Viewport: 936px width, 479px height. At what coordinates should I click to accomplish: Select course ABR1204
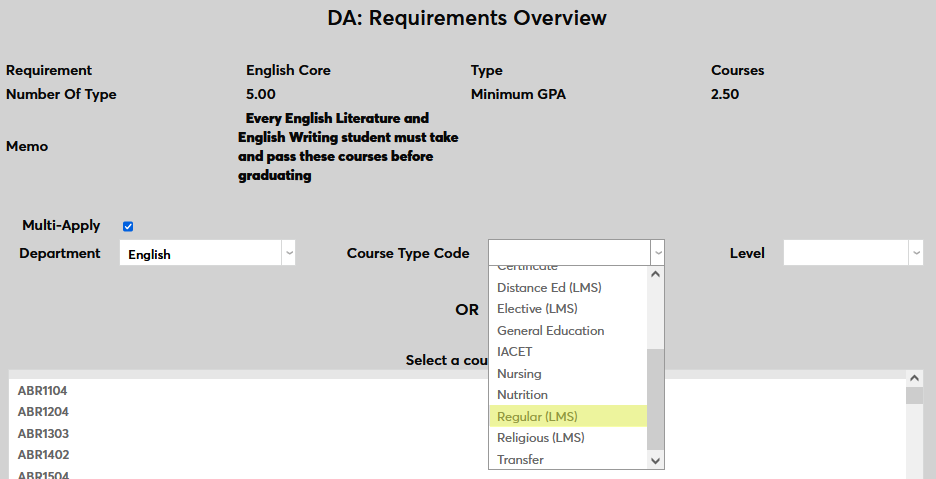[x=457, y=412]
